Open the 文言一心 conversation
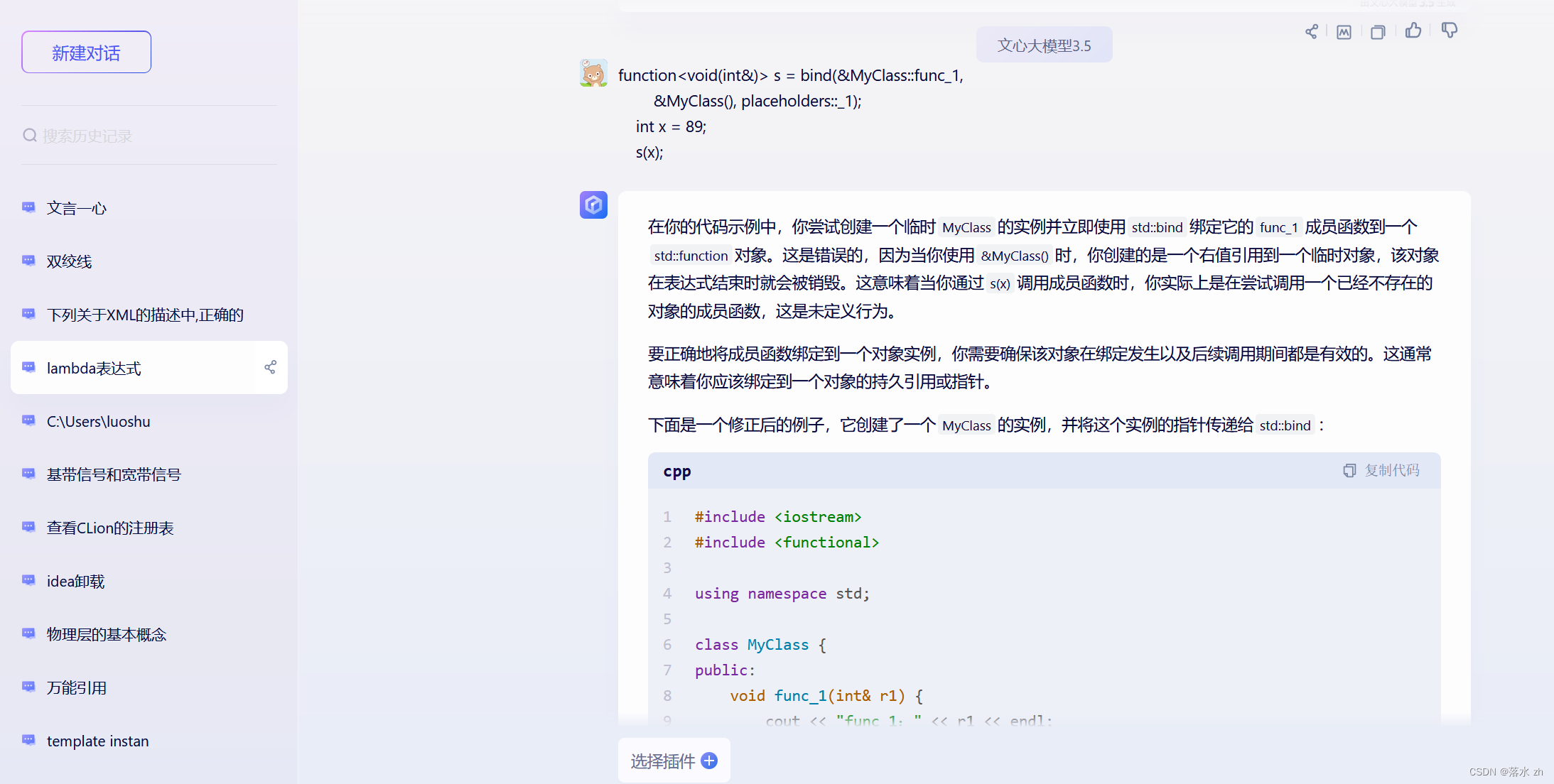The width and height of the screenshot is (1554, 784). click(x=77, y=208)
